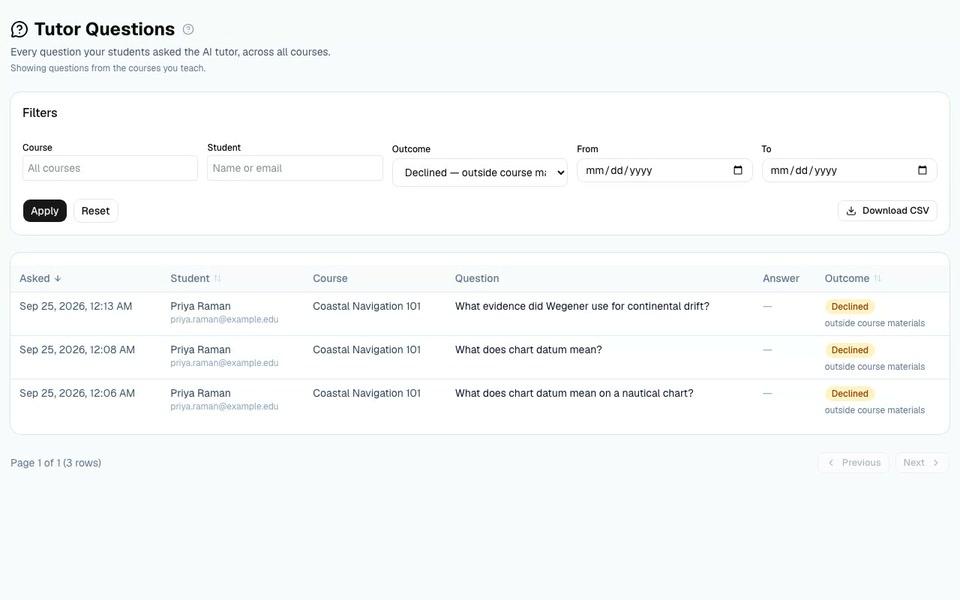Click the From date input
Viewport: 960px width, 600px height.
point(664,170)
